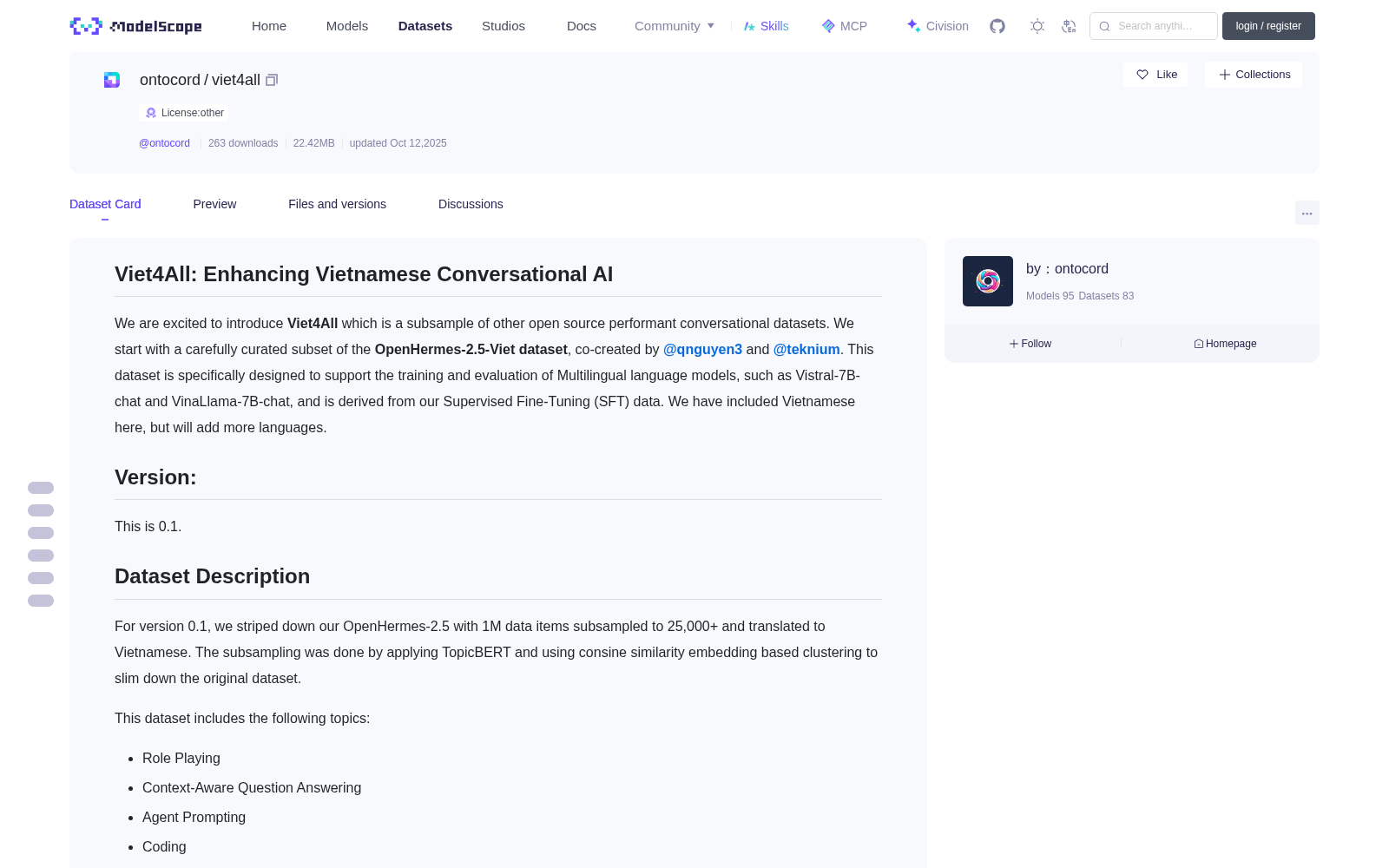
Task: Open the ModelScope logo home link
Action: pos(135,26)
